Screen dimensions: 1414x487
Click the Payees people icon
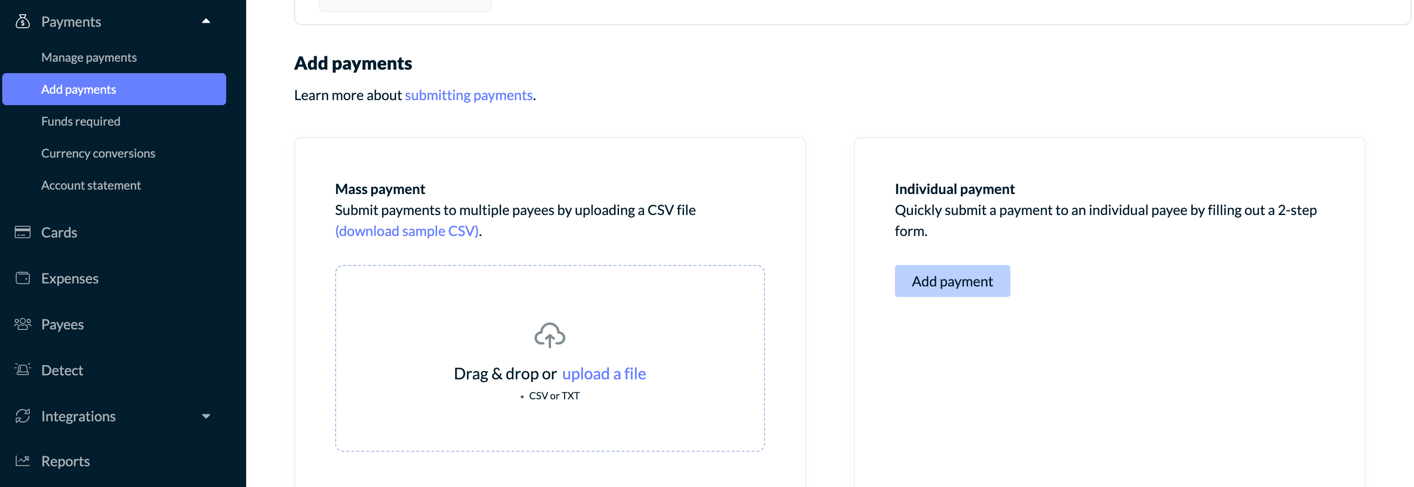click(22, 324)
